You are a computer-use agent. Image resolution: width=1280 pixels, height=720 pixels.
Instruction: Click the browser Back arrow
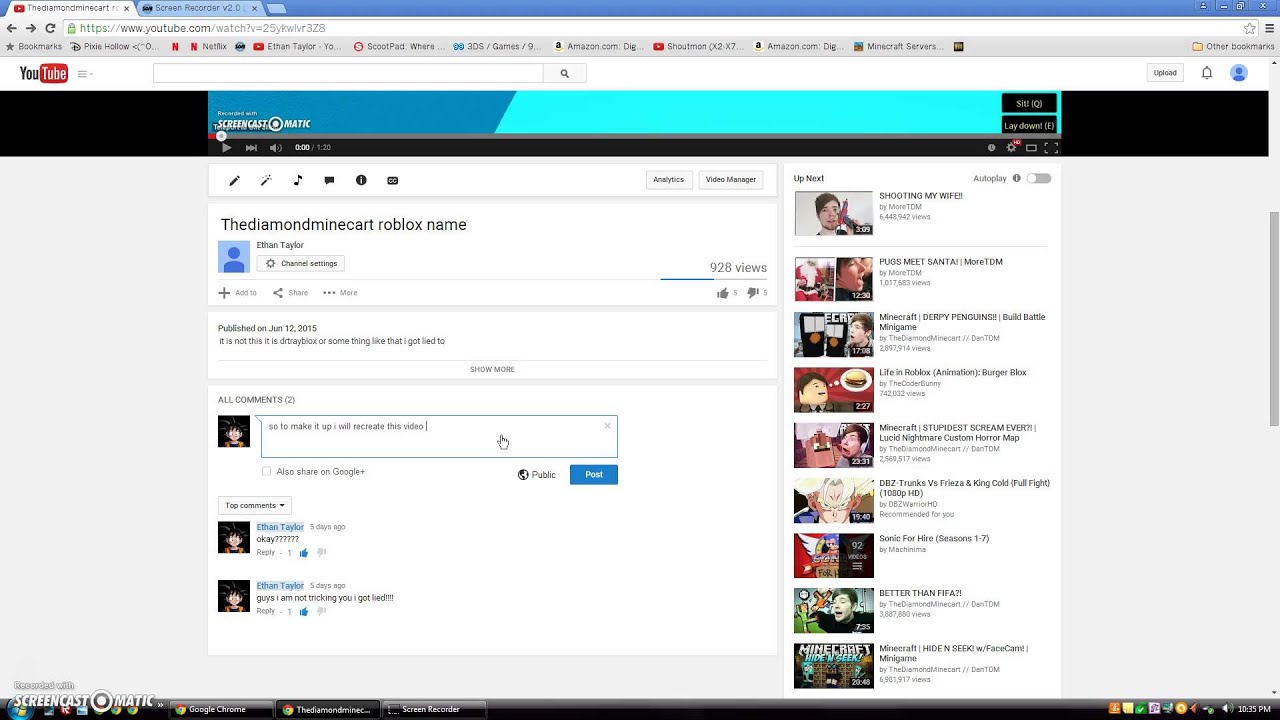click(x=12, y=28)
